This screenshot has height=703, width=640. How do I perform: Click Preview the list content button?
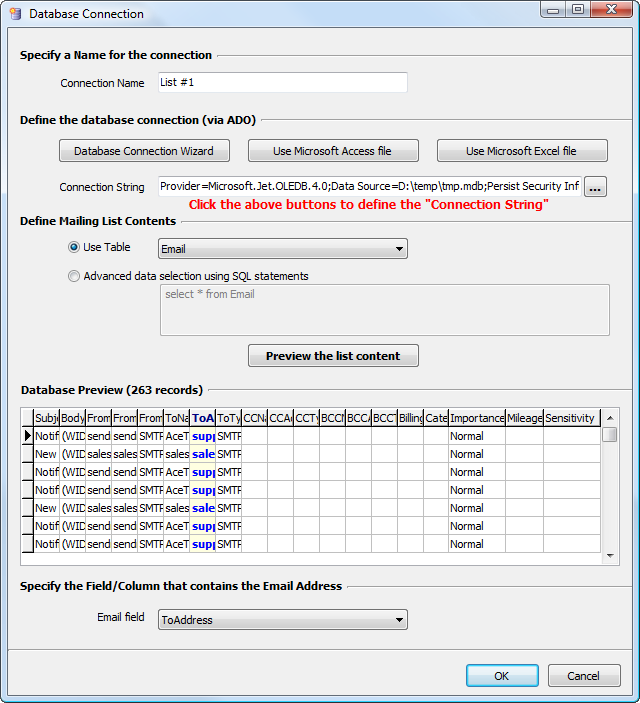333,356
